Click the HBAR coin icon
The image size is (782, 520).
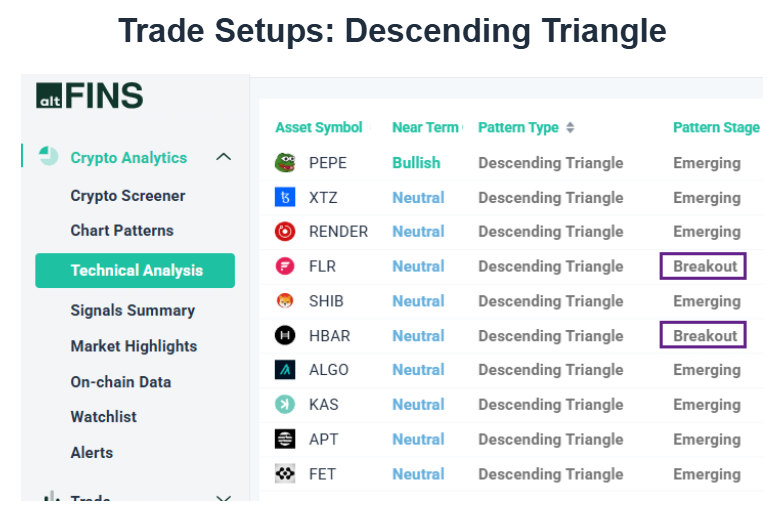(x=285, y=336)
